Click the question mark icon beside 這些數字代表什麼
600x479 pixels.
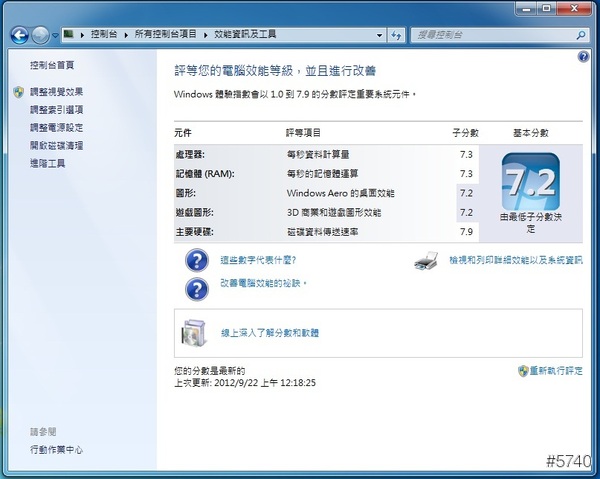point(197,262)
